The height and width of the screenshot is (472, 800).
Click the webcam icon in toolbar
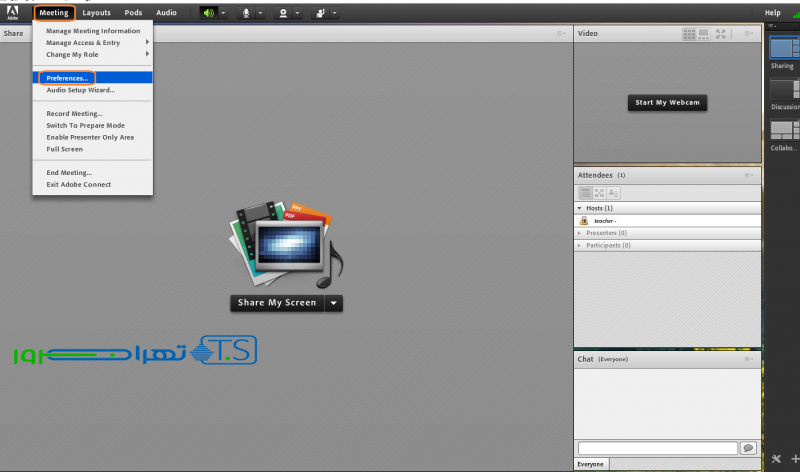pos(284,13)
